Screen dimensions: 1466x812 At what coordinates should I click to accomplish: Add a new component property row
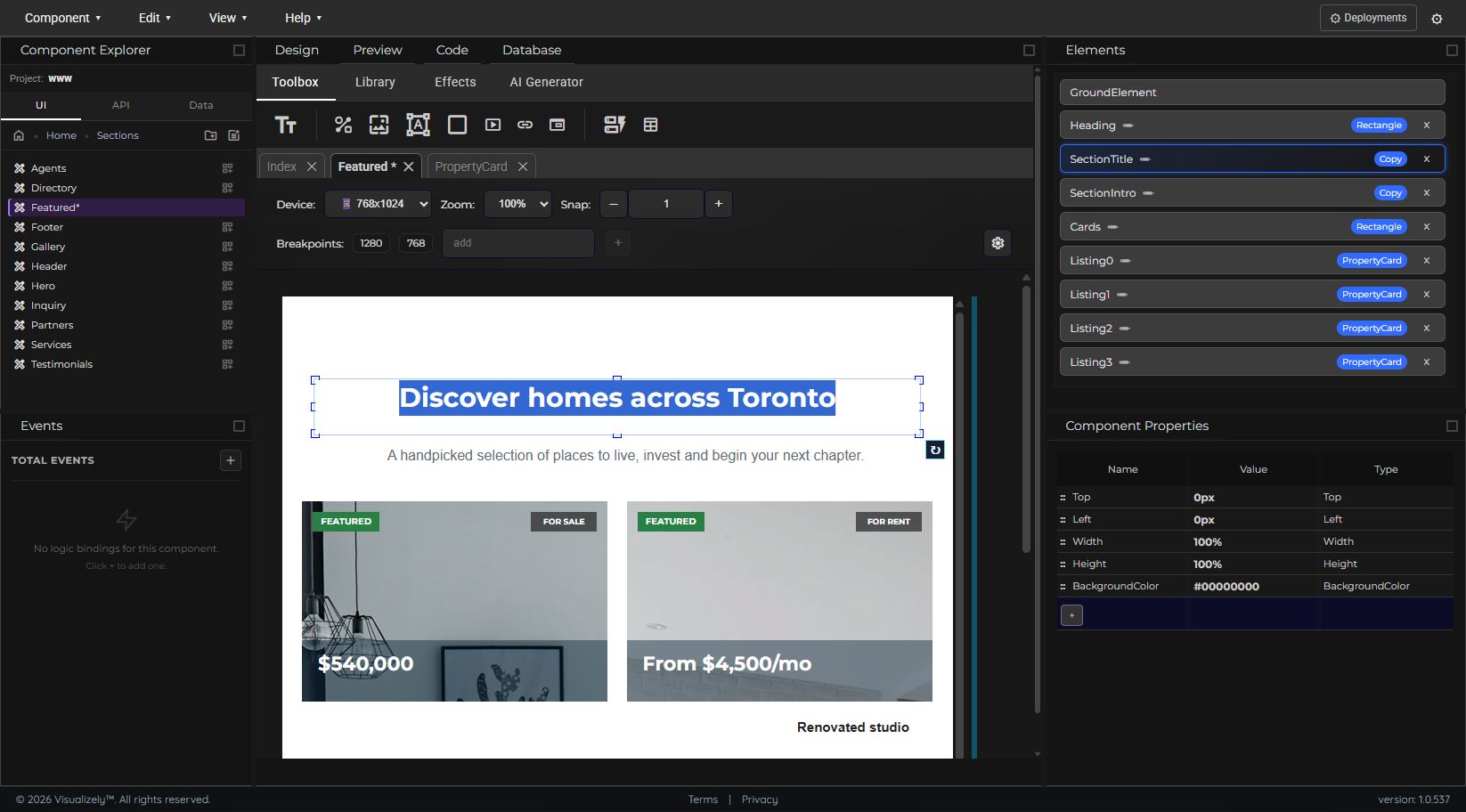[x=1072, y=615]
